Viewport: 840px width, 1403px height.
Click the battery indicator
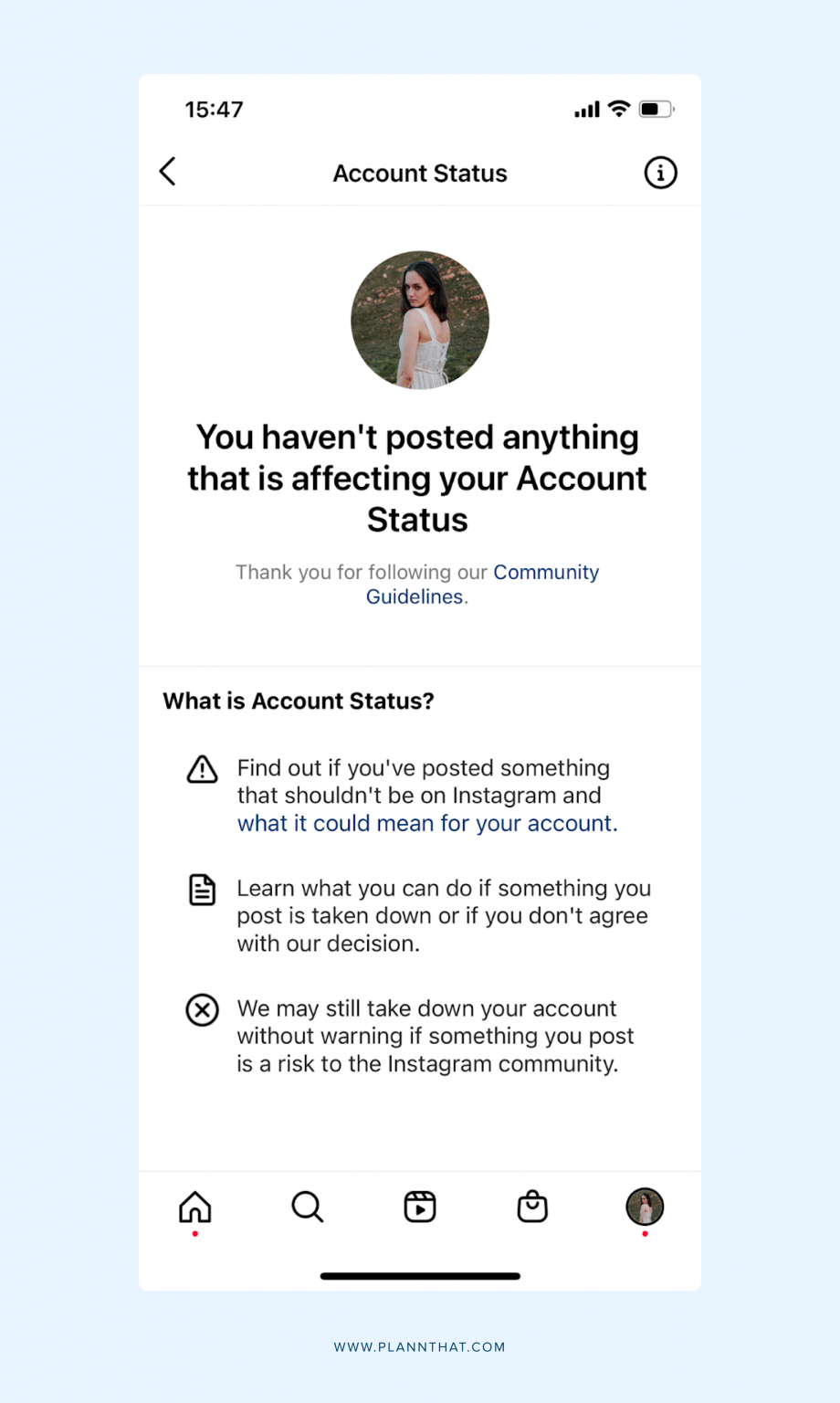coord(655,109)
